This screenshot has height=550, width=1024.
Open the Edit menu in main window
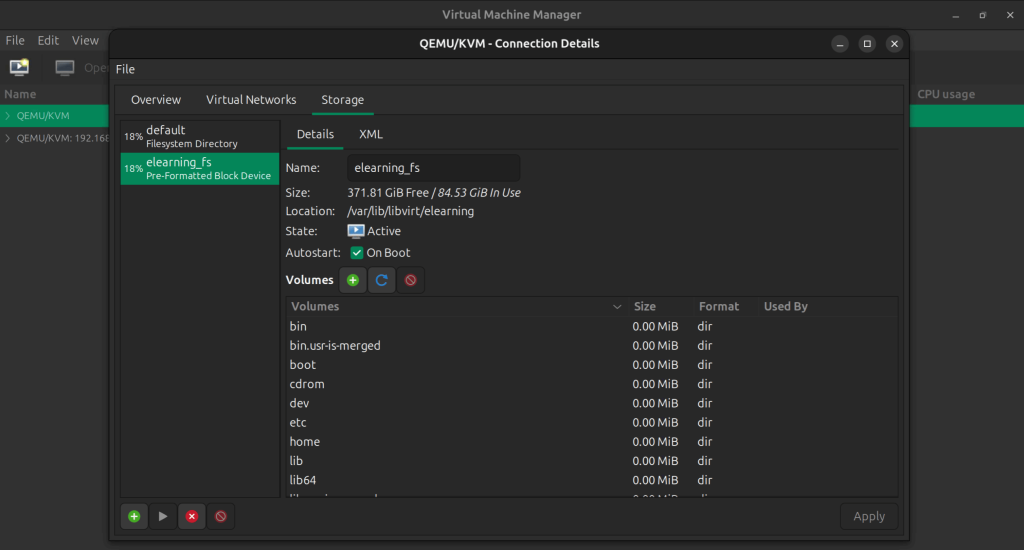coord(48,40)
